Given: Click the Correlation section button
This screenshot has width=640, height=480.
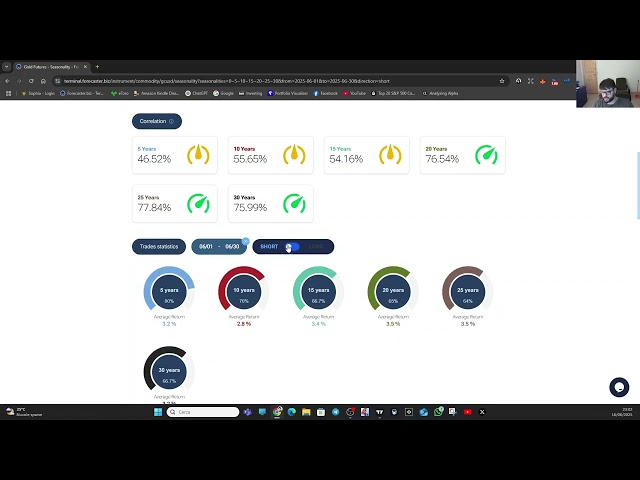Looking at the screenshot, I should click(156, 121).
